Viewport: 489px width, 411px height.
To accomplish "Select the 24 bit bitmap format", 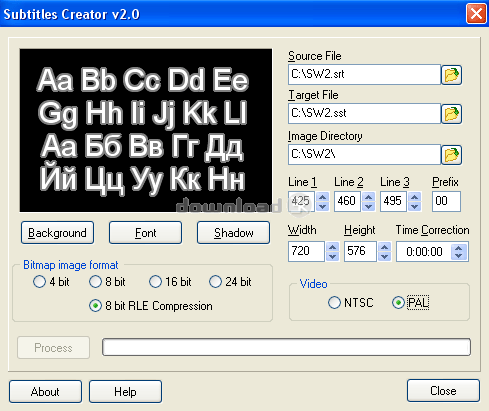I will (230, 282).
